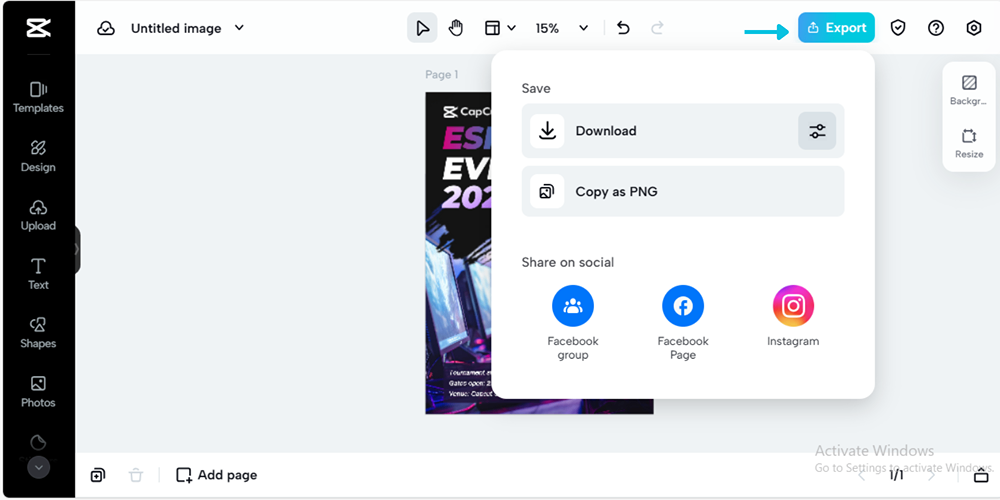Share to Facebook group
This screenshot has height=500, width=1000.
pos(573,323)
